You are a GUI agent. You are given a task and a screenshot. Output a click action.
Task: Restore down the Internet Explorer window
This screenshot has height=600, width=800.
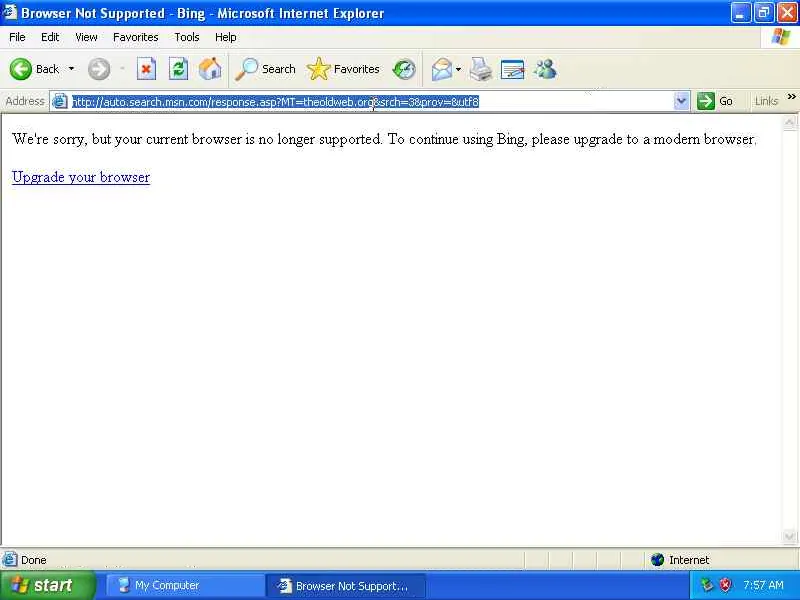click(763, 12)
